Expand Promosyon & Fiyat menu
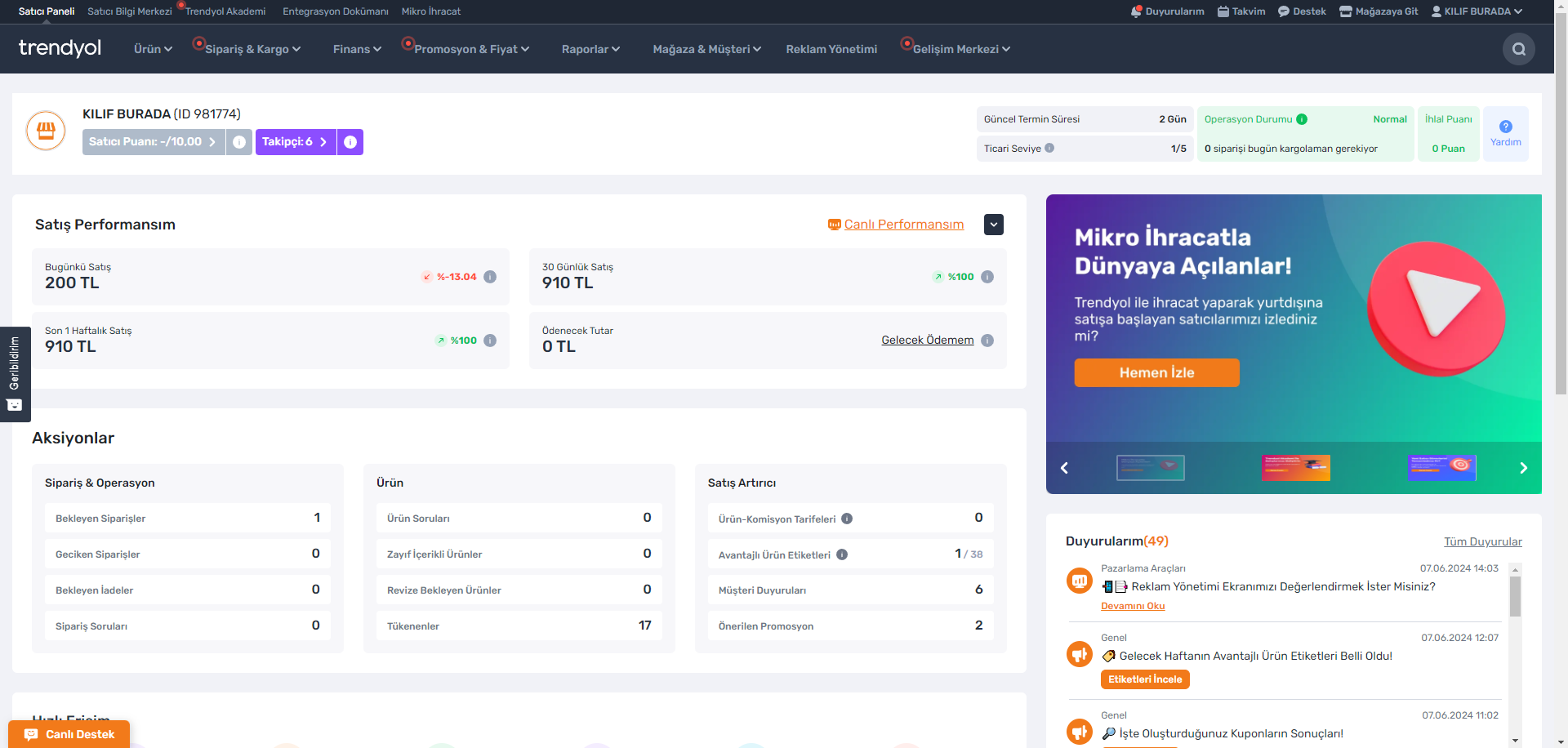Screen dimensions: 1568x748 coord(471,49)
